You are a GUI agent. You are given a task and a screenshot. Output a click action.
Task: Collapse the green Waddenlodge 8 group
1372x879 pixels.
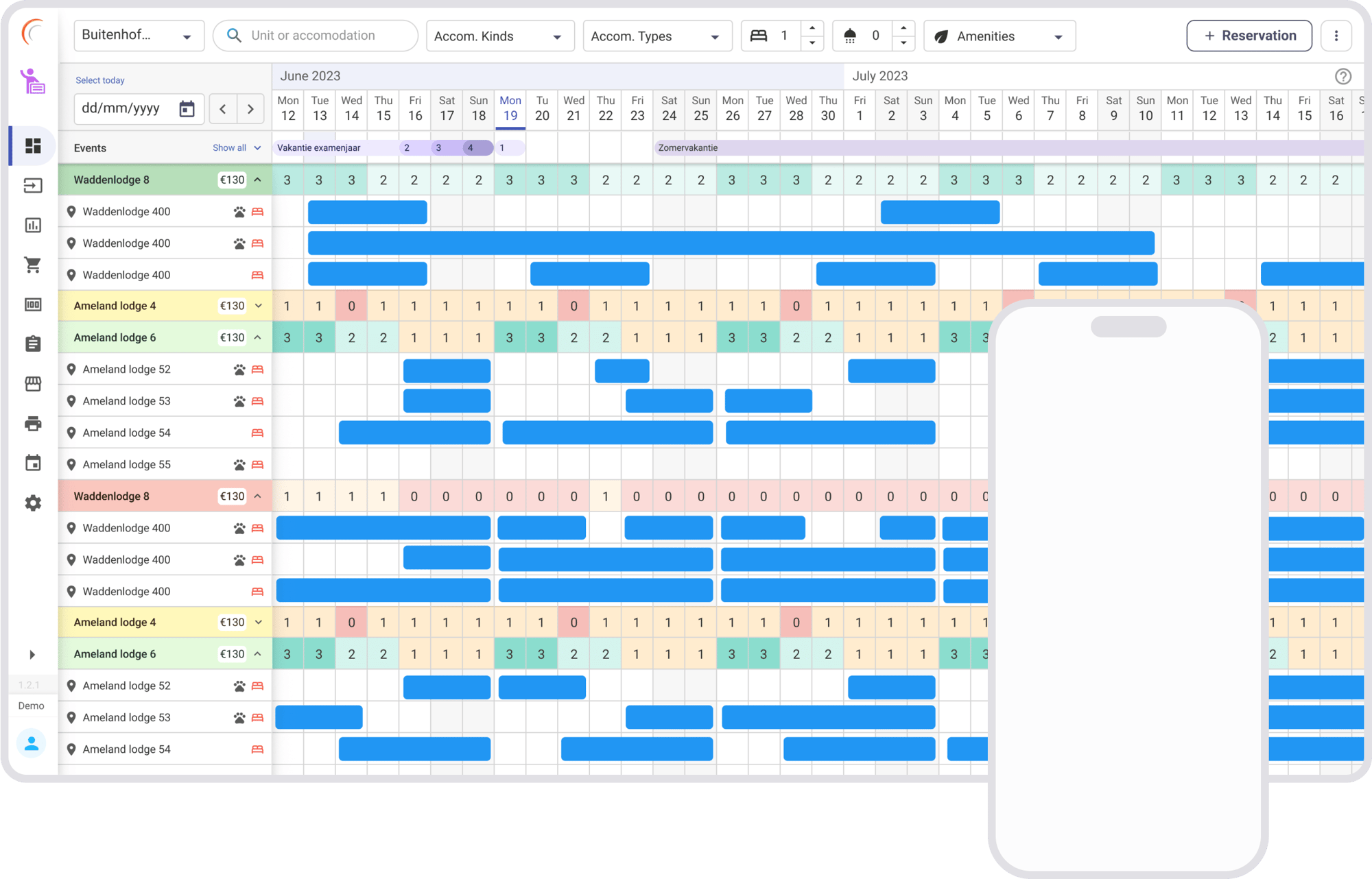tap(258, 180)
